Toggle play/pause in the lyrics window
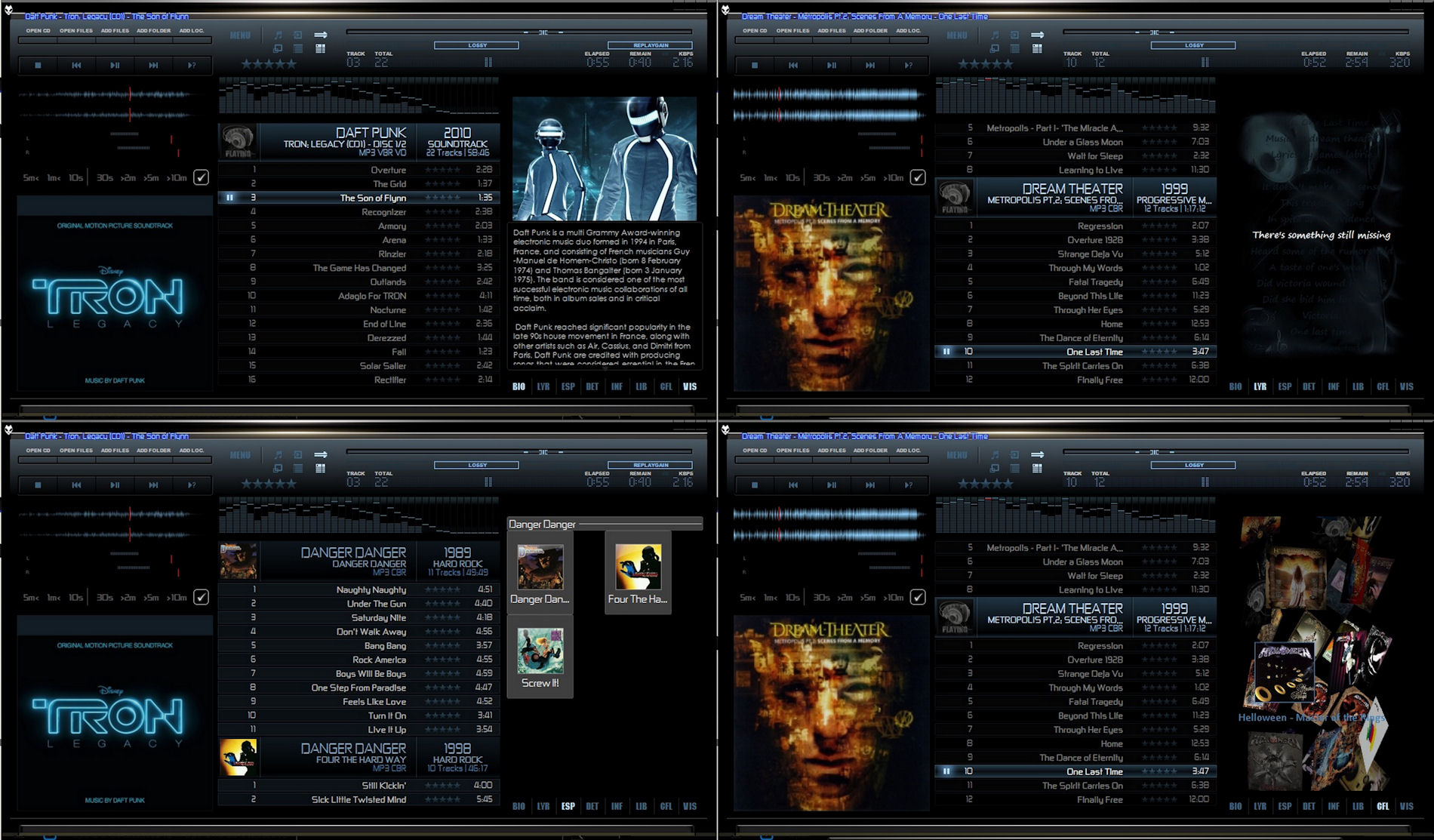Screen dimensions: 1434x840 click(832, 66)
